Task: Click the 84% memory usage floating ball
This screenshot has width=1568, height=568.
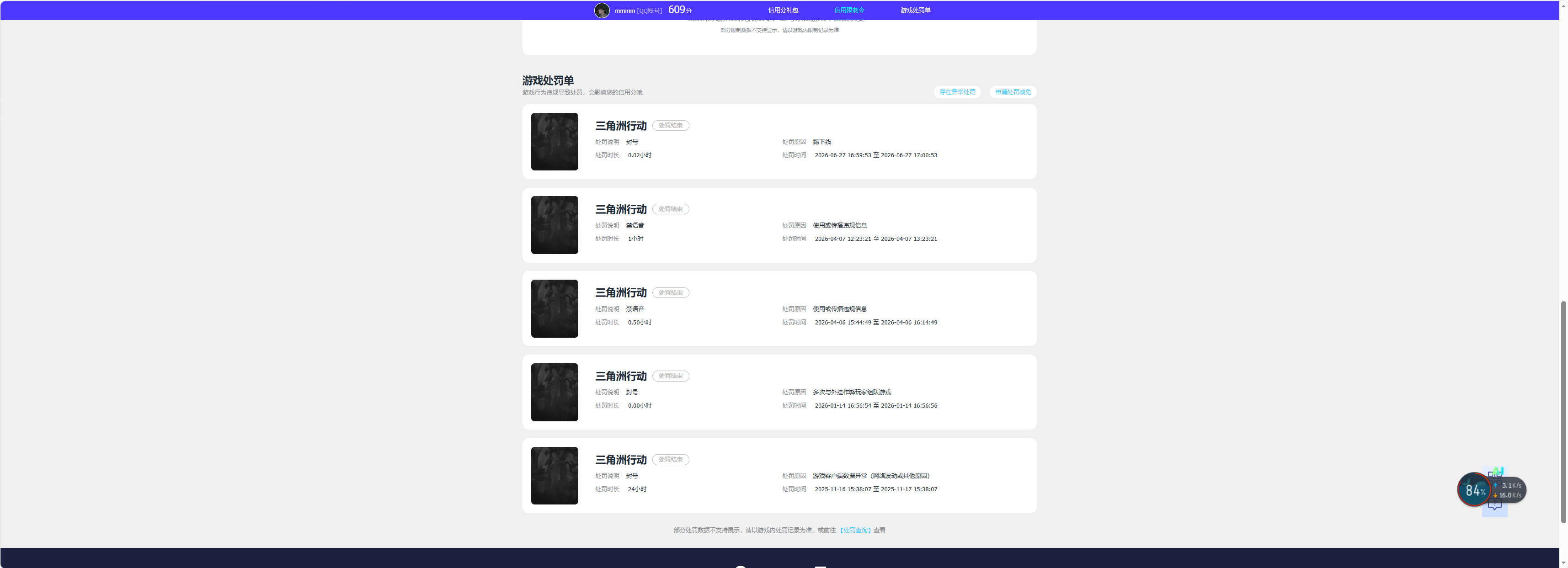Action: (x=1474, y=489)
